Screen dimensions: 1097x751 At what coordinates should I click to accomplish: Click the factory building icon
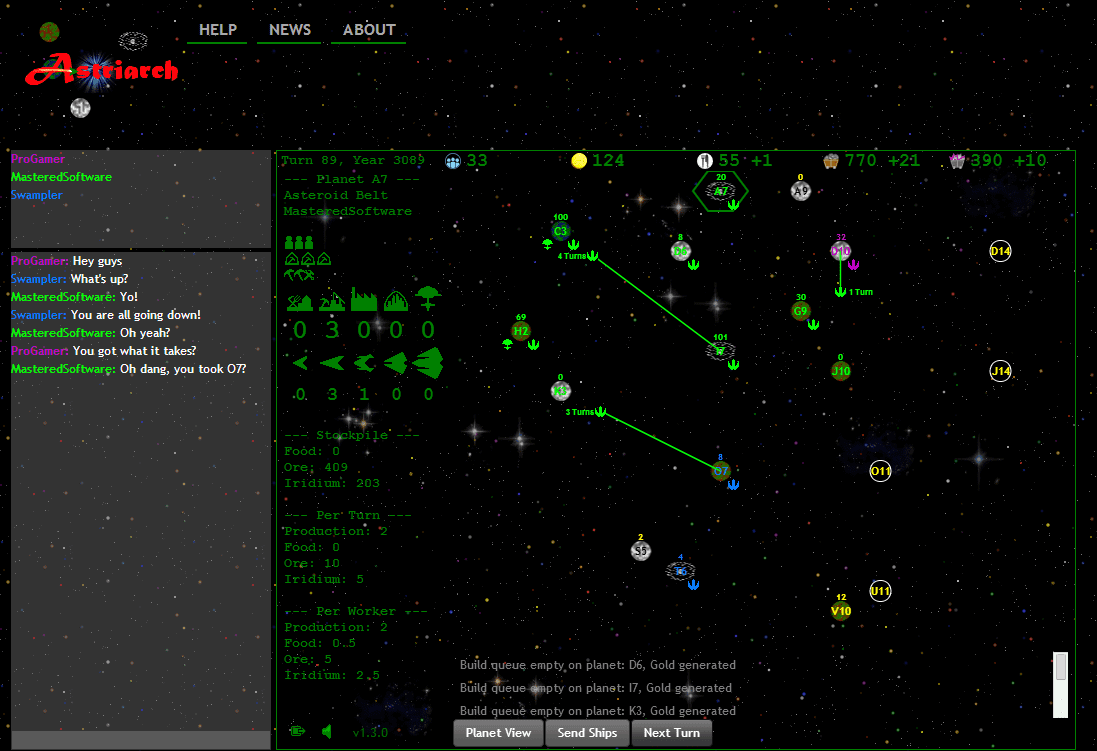click(363, 299)
